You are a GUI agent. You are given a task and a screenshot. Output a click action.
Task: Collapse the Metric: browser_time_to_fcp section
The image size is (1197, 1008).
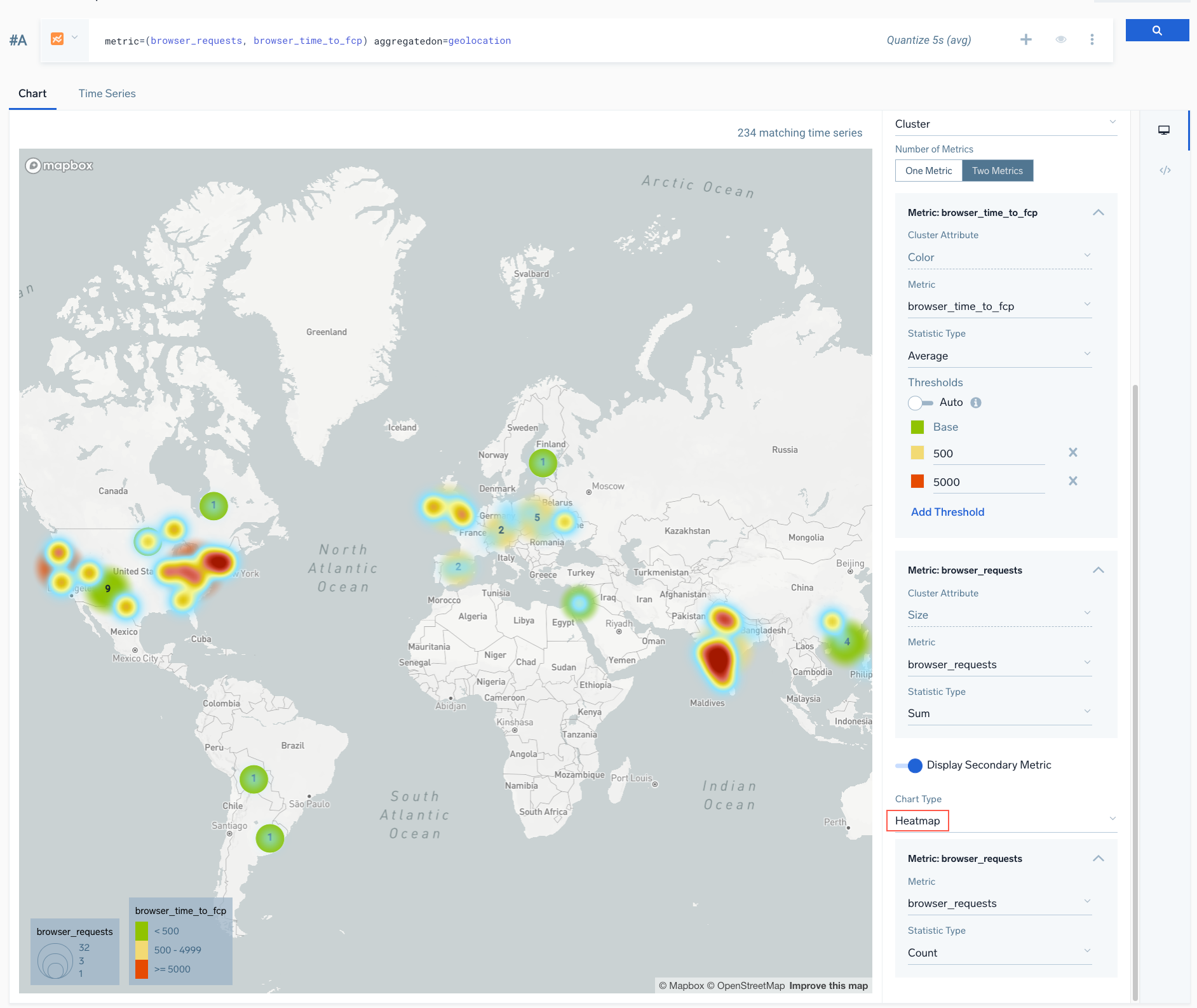[x=1098, y=213]
